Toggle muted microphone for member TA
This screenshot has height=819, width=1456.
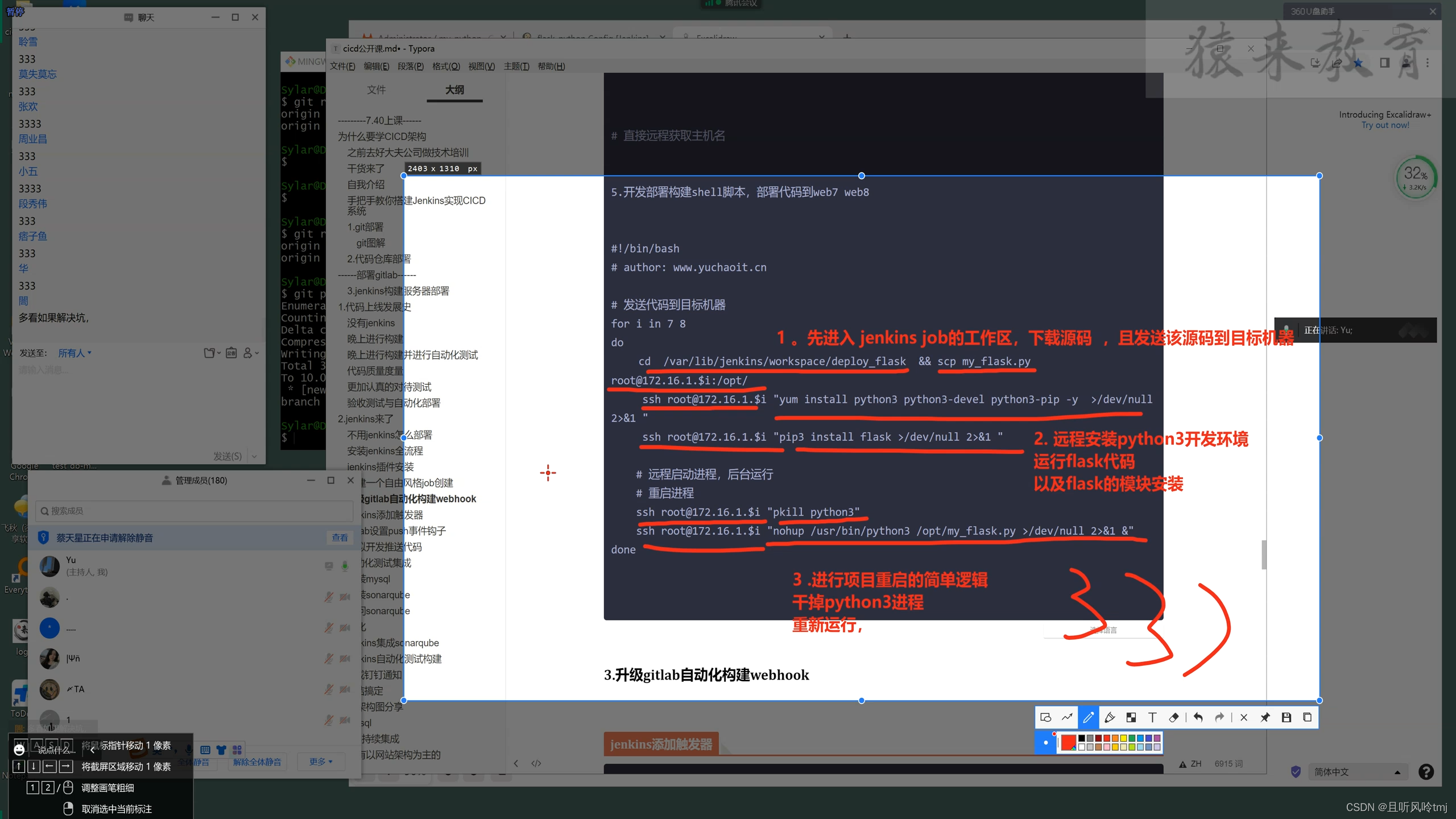329,689
